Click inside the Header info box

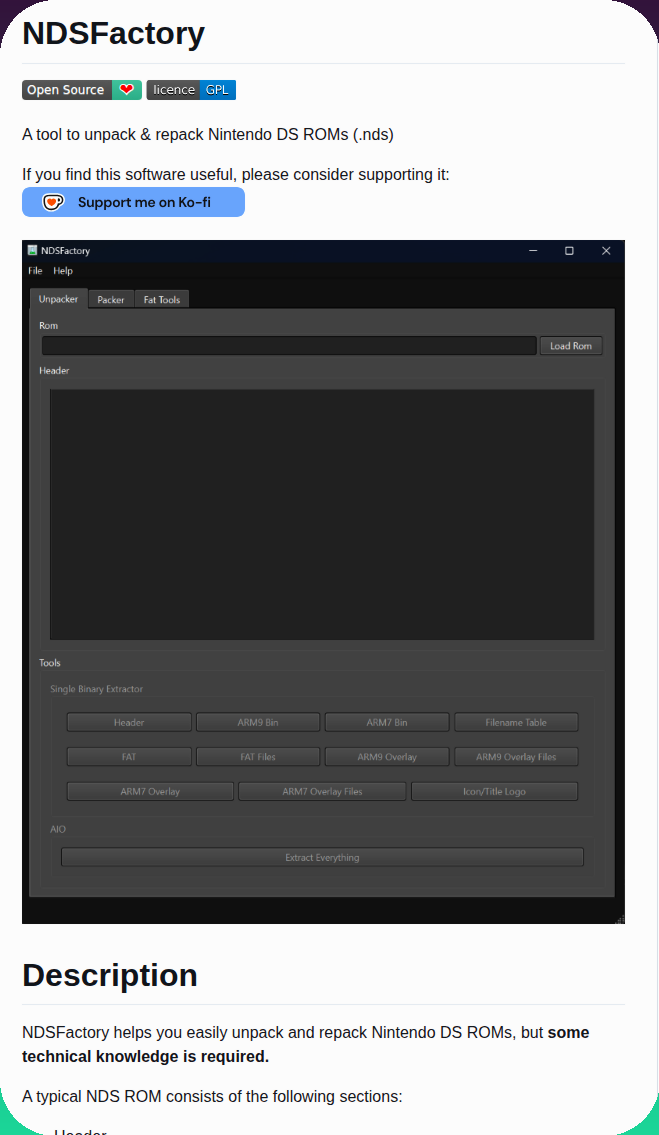pyautogui.click(x=322, y=515)
